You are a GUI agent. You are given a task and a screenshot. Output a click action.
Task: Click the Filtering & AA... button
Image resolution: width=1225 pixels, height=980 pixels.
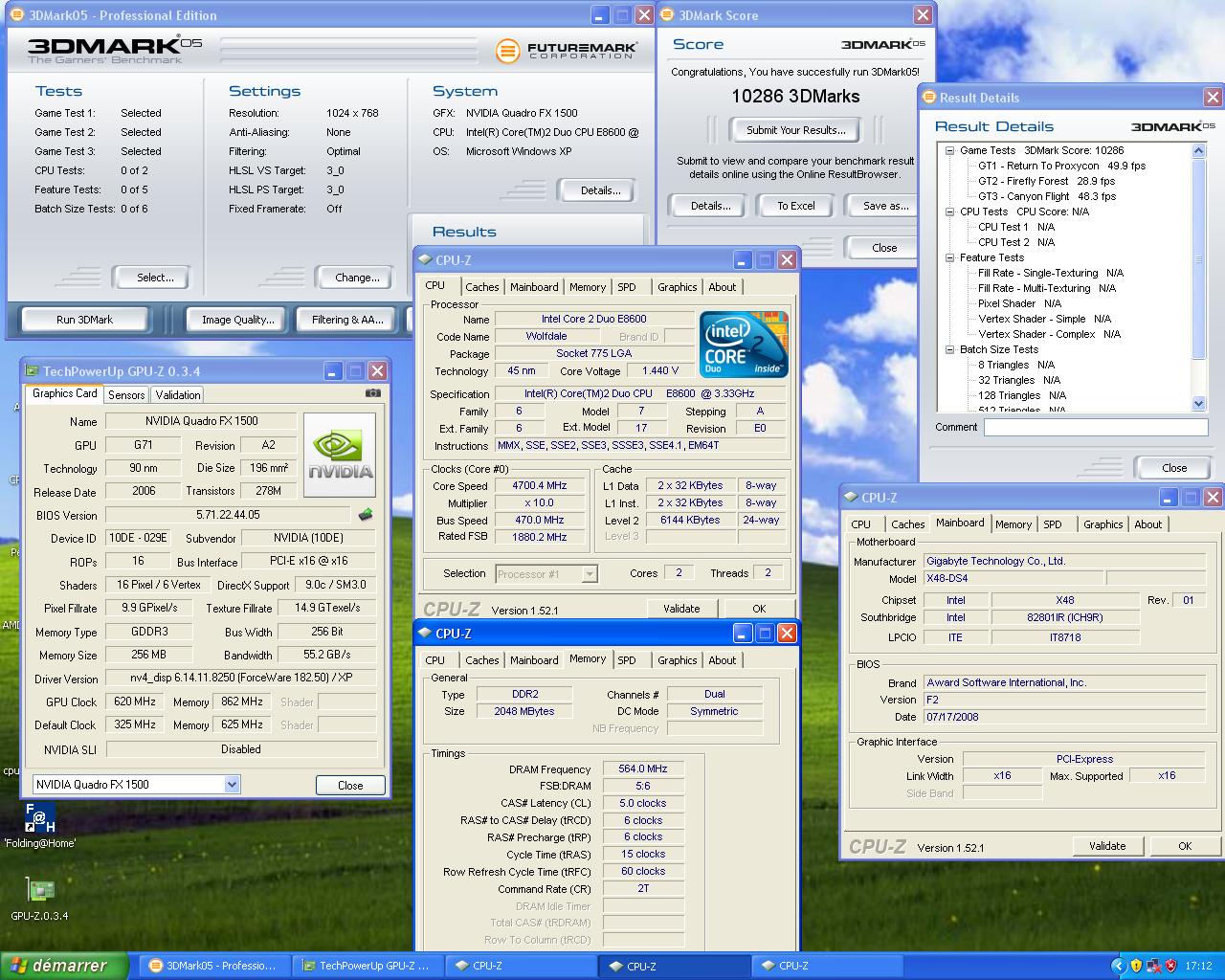(x=347, y=320)
